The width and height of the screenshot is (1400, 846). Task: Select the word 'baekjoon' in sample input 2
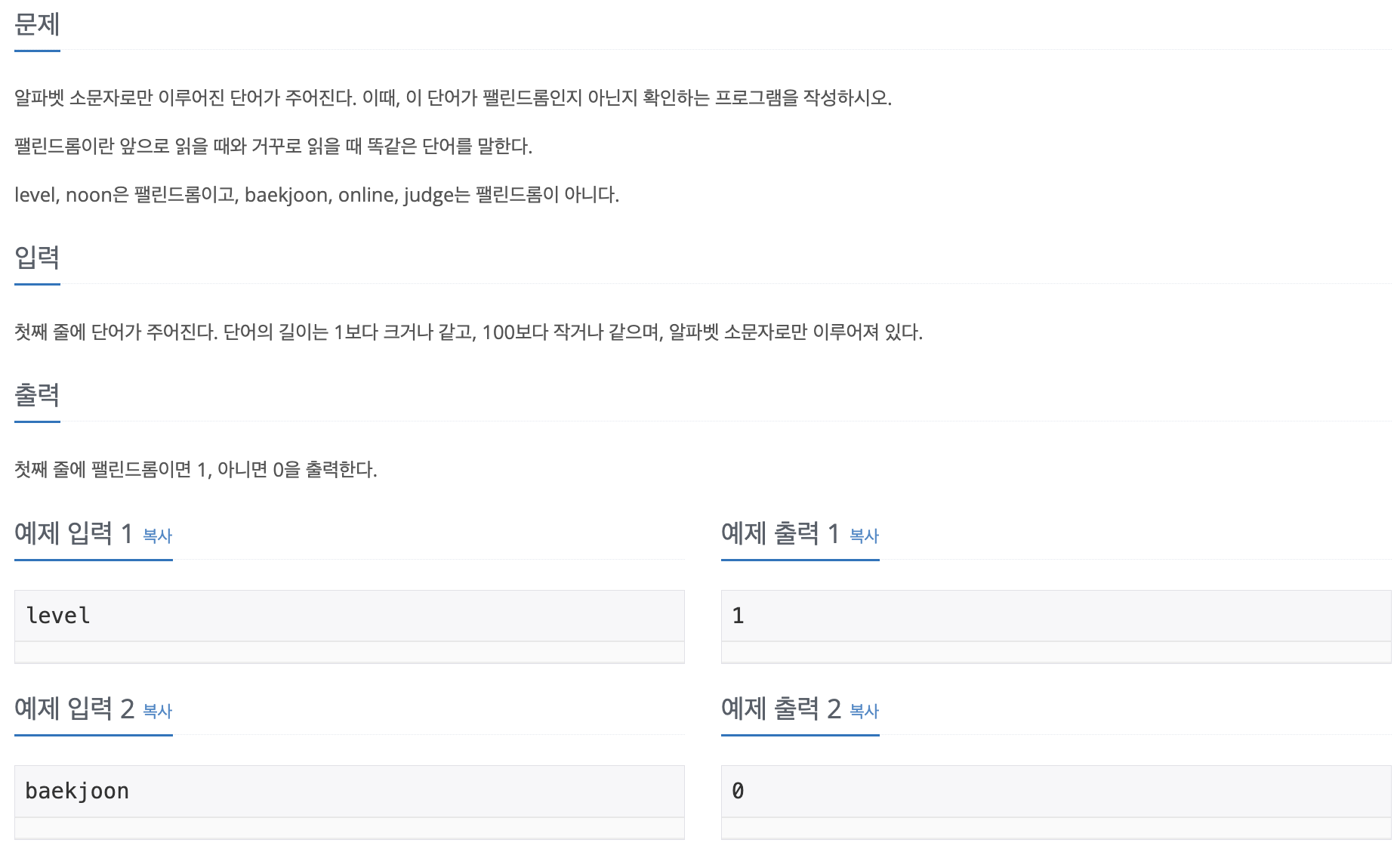pyautogui.click(x=76, y=790)
